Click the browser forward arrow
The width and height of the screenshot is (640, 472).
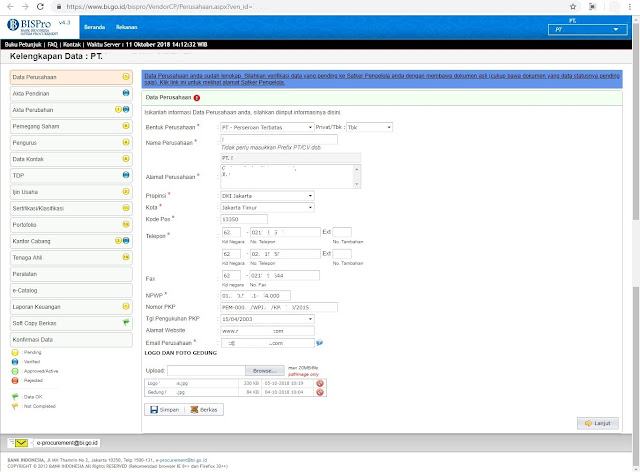(25, 7)
